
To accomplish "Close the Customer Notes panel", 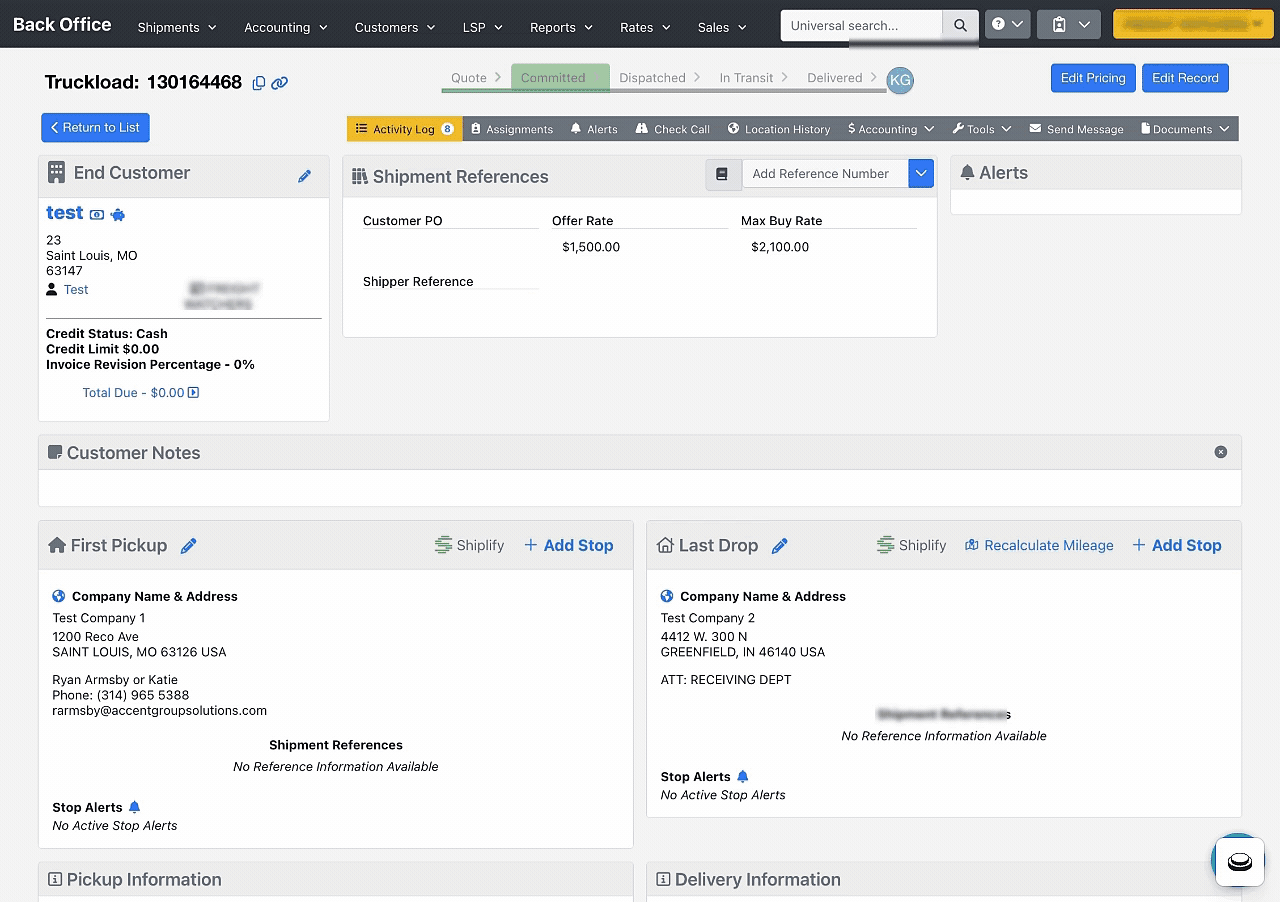I will [x=1220, y=452].
